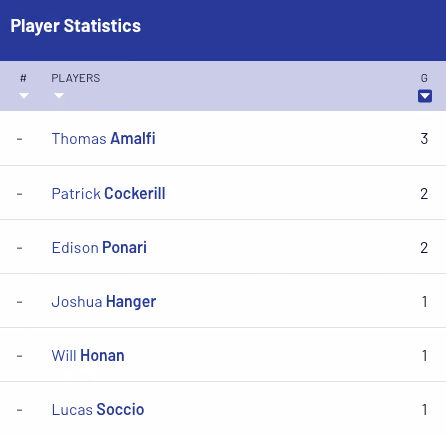Toggle the G column sort arrow

point(425,96)
